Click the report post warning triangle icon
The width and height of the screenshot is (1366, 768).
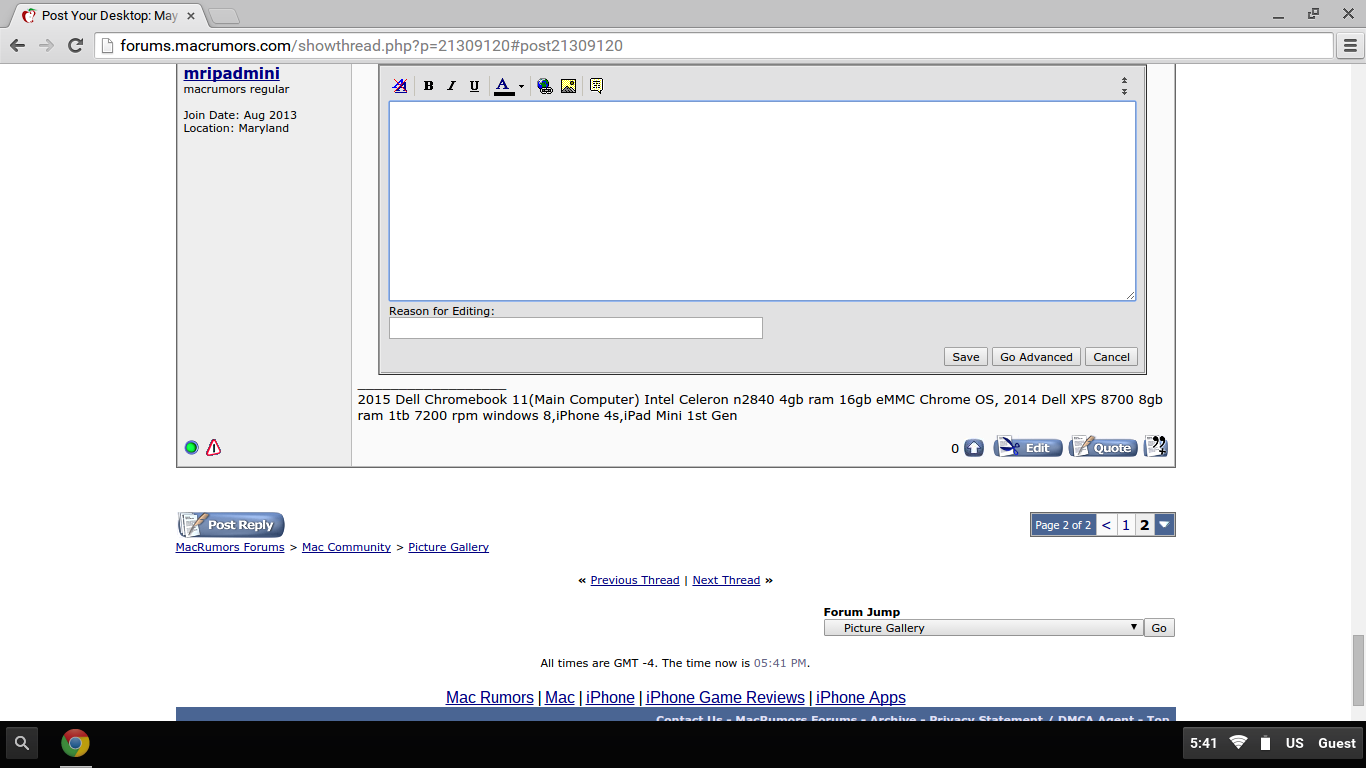coord(213,448)
